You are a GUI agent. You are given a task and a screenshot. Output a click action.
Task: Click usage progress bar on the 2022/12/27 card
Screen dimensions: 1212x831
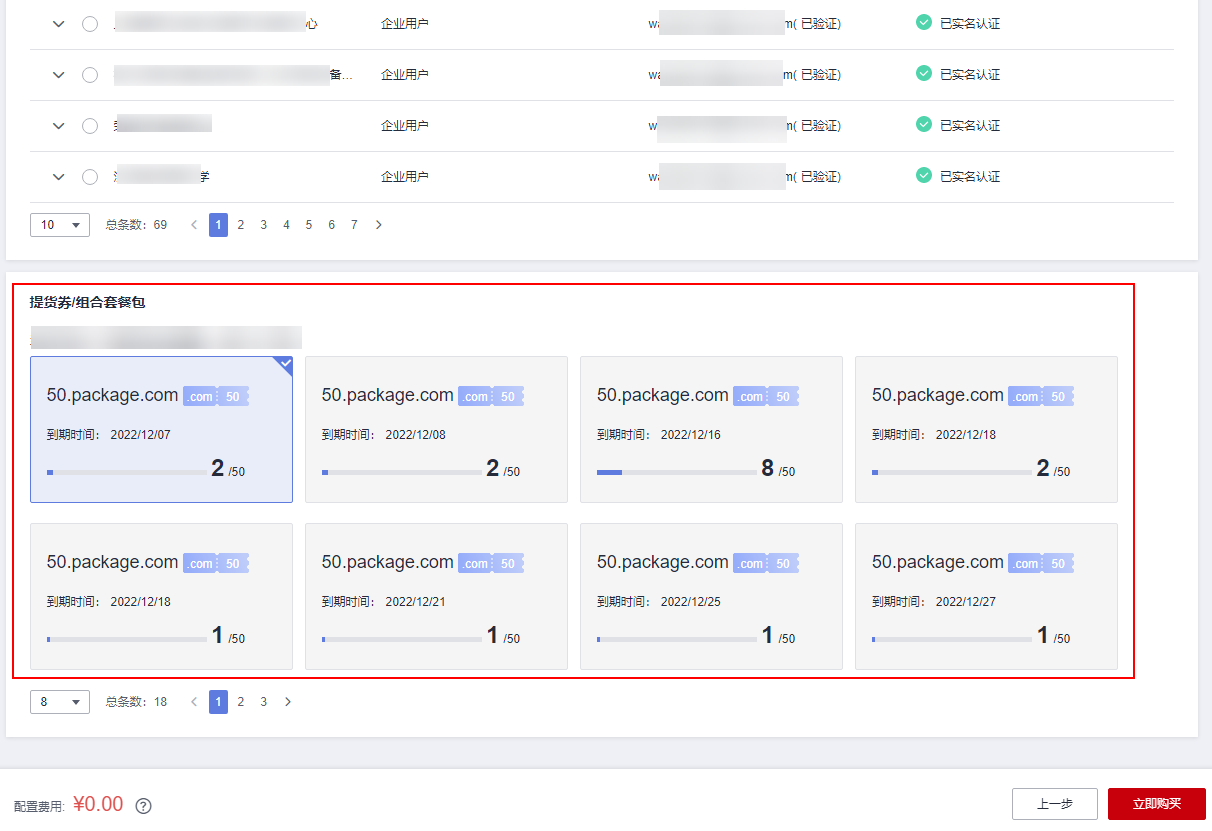pos(952,639)
